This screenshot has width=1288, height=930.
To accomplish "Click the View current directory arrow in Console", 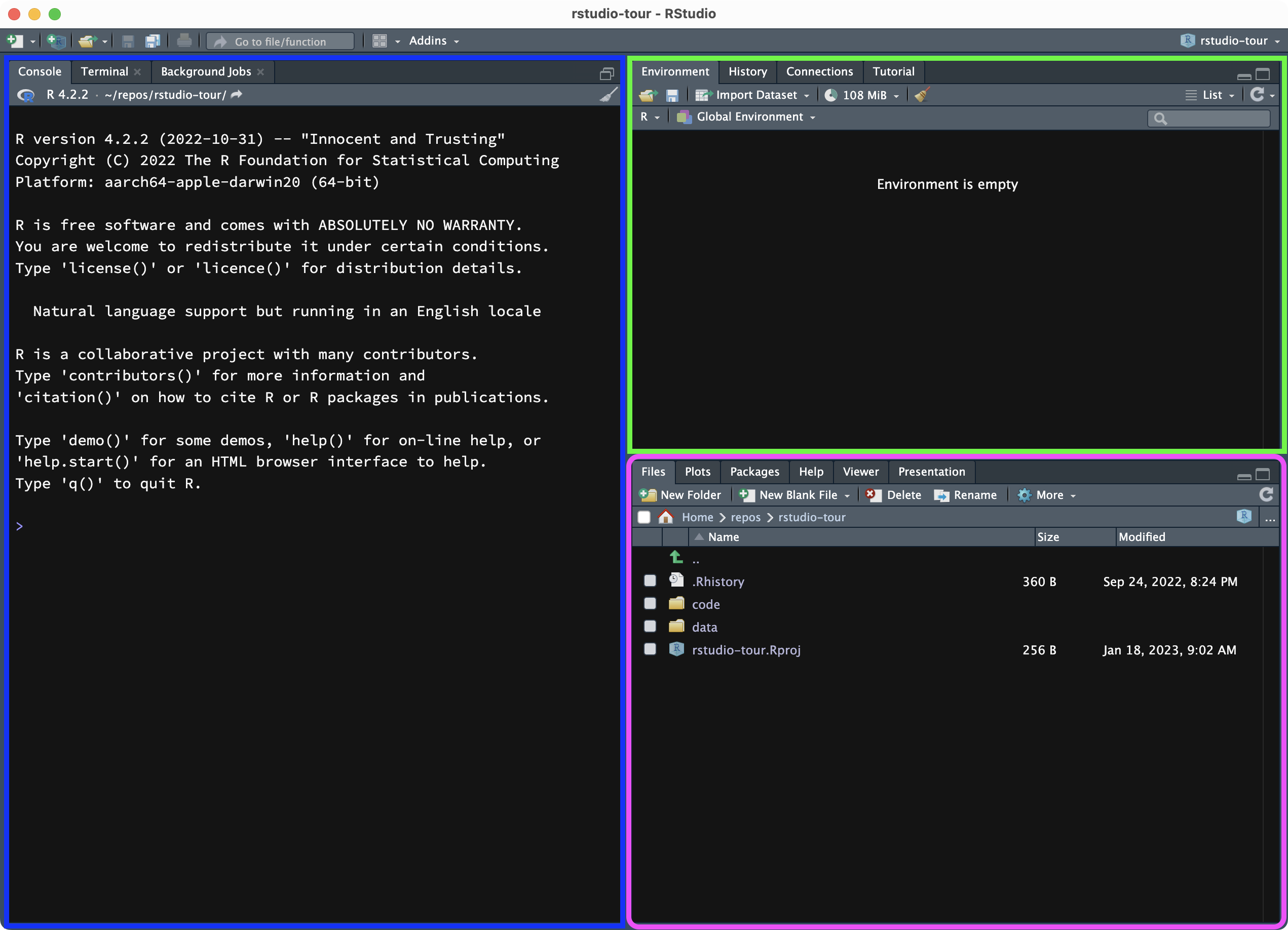I will coord(237,94).
